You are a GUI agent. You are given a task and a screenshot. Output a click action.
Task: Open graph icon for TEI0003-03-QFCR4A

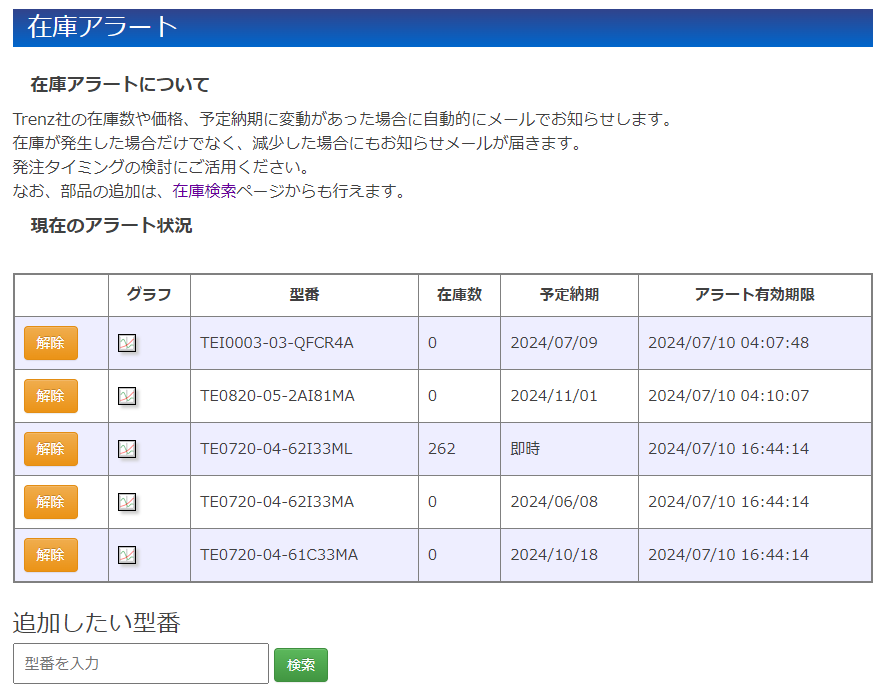127,343
